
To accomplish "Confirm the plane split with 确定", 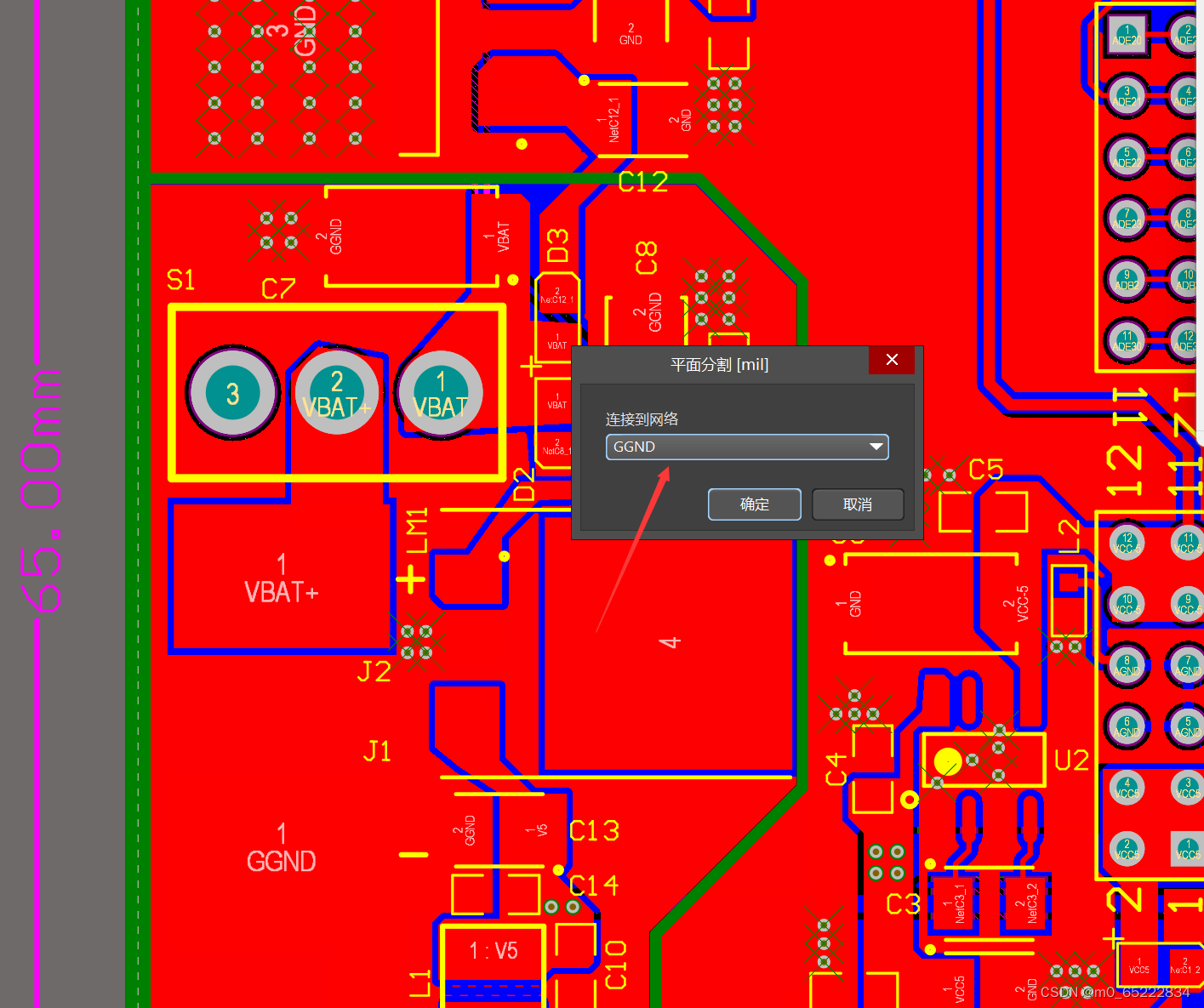I will click(754, 504).
